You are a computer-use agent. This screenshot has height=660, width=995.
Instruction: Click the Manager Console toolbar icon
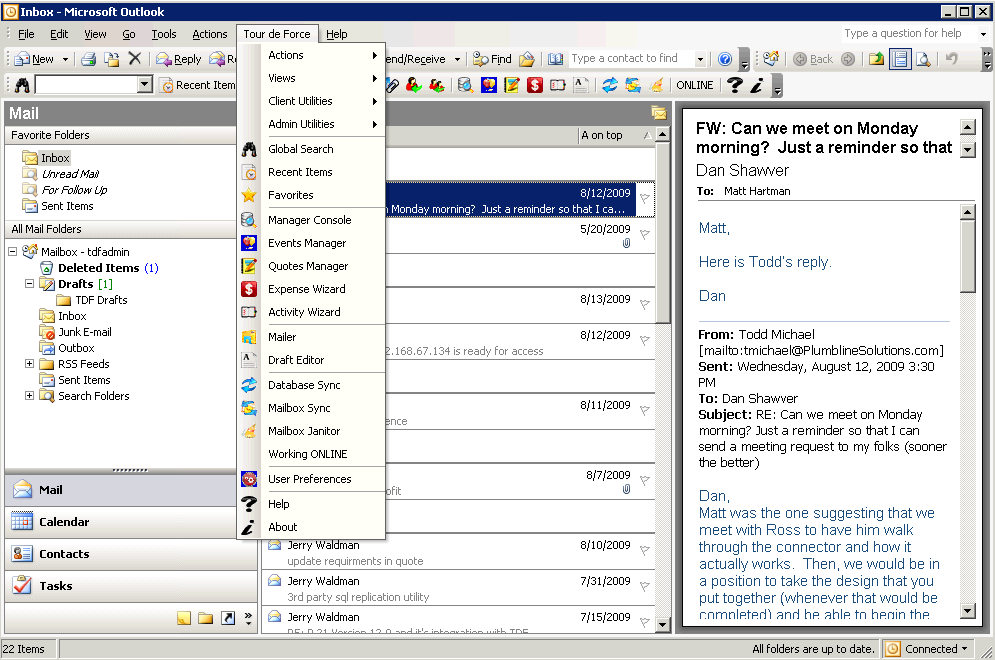tap(465, 85)
